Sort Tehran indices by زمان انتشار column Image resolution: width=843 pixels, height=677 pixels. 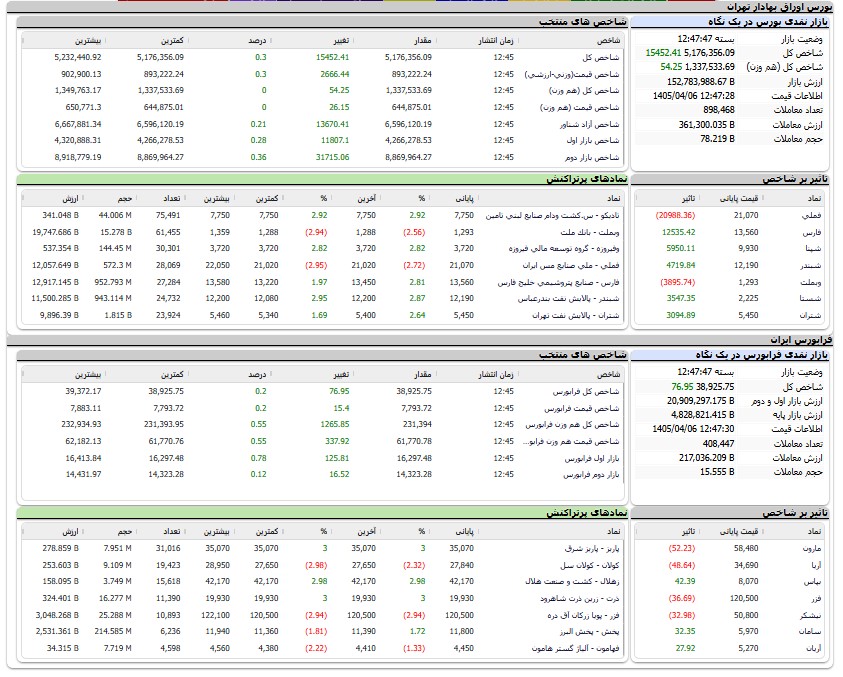pos(496,41)
